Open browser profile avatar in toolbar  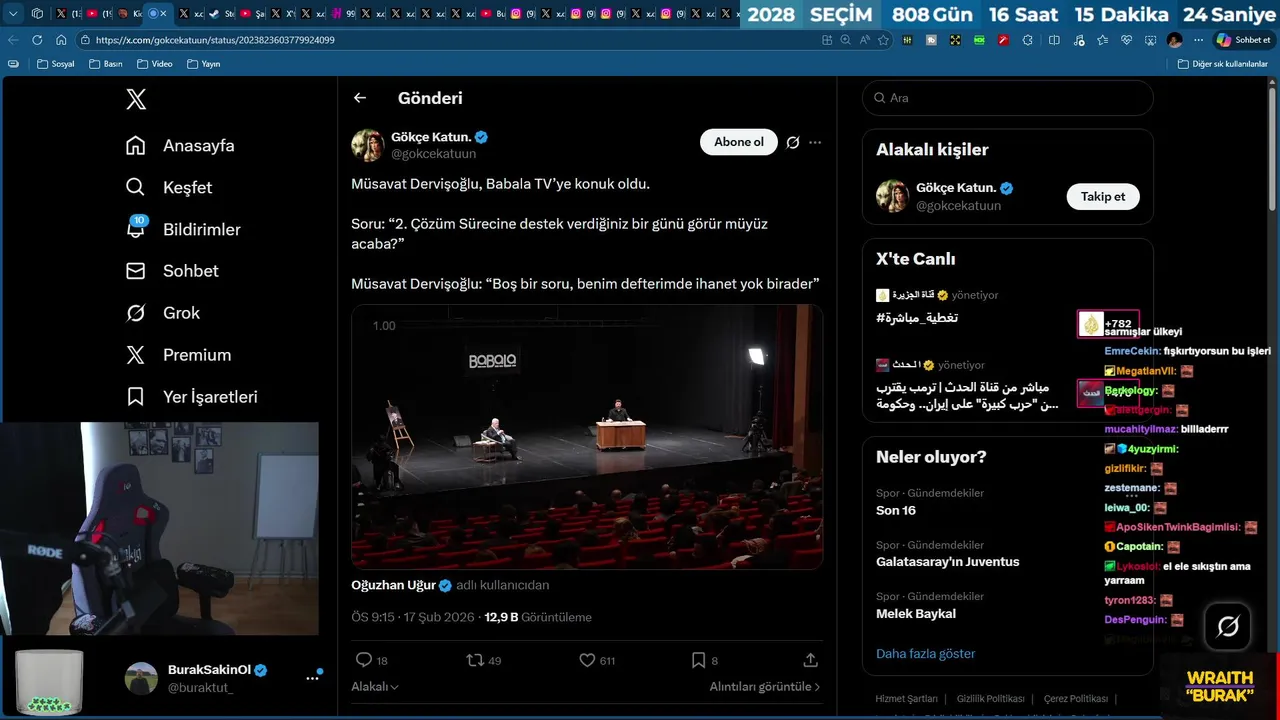pyautogui.click(x=1174, y=40)
